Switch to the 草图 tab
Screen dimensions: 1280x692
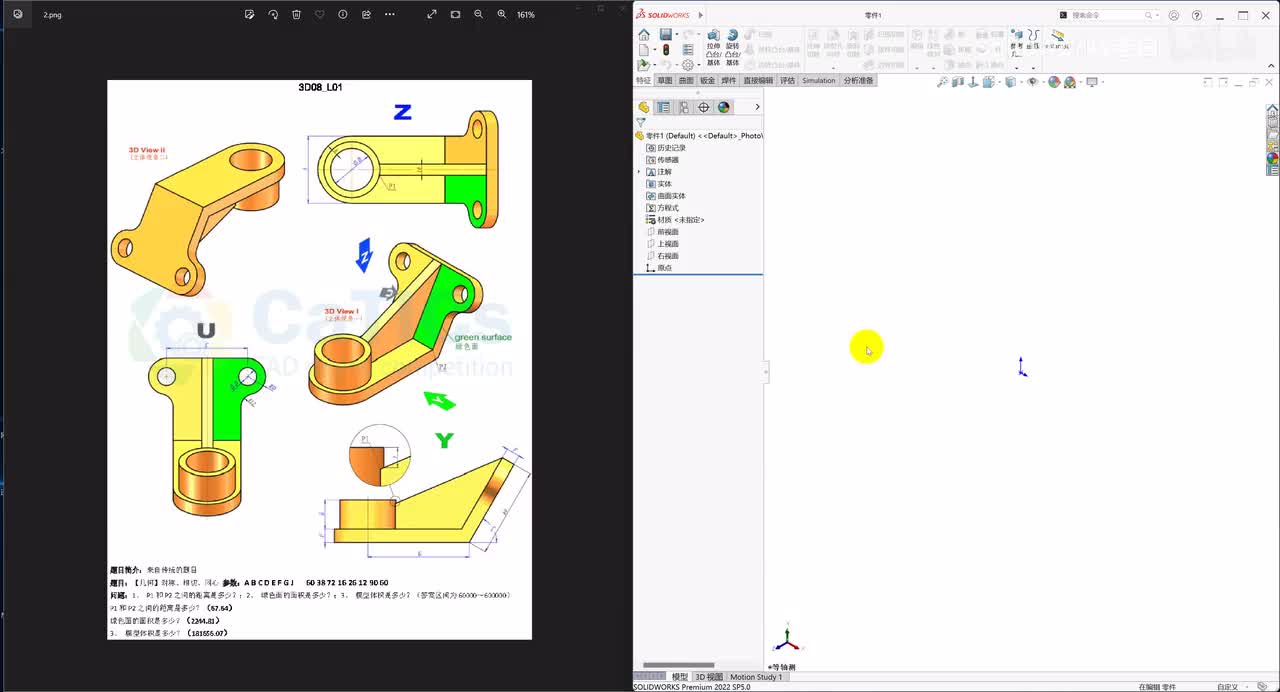coord(665,81)
